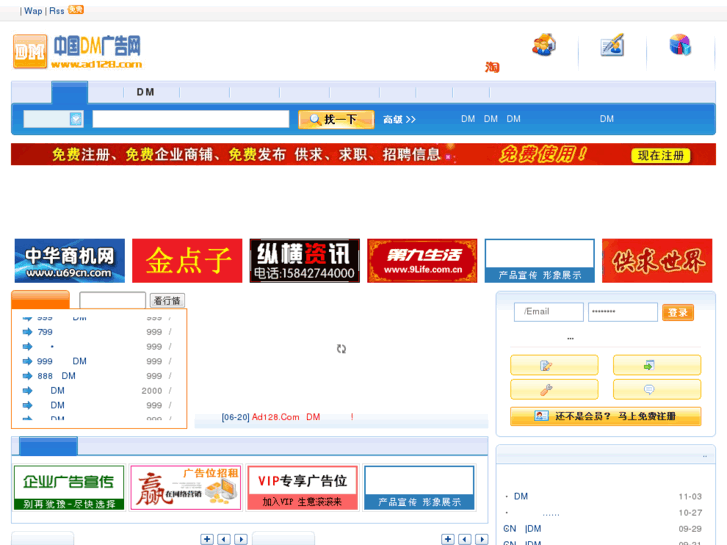Image resolution: width=727 pixels, height=545 pixels.
Task: Open the 高级 >> advanced search link
Action: [399, 119]
